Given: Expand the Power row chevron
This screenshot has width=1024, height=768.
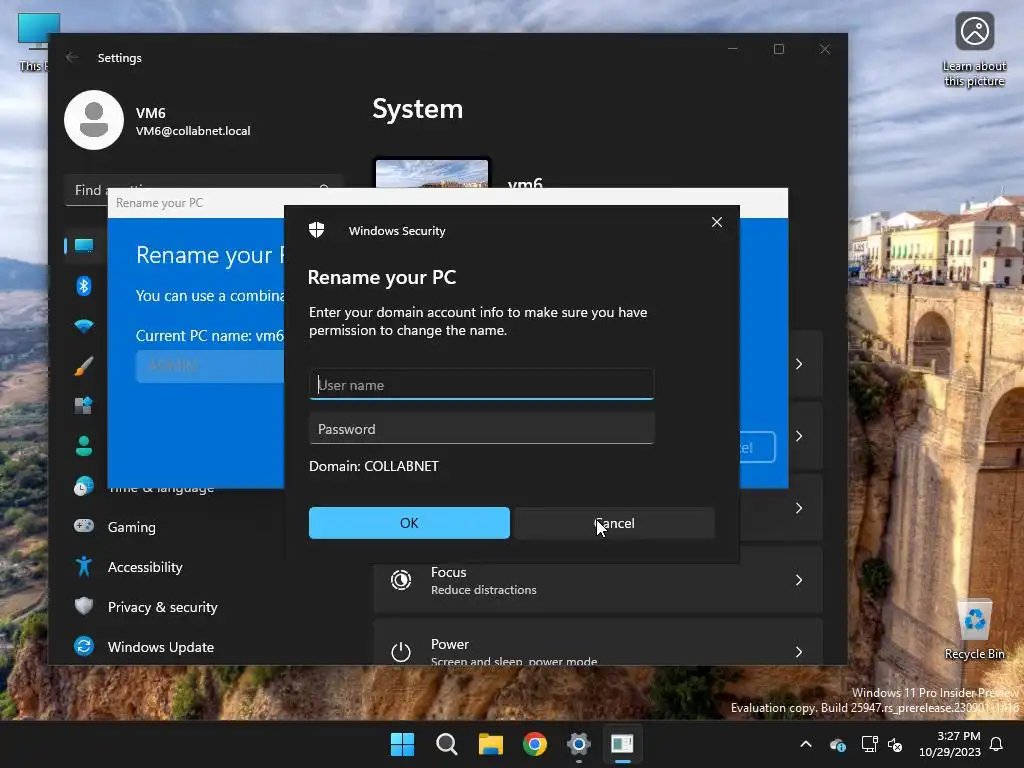Looking at the screenshot, I should [x=799, y=652].
